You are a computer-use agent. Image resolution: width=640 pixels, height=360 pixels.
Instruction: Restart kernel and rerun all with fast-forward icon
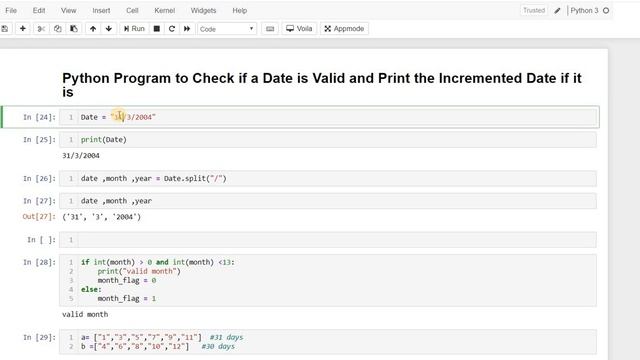187,29
